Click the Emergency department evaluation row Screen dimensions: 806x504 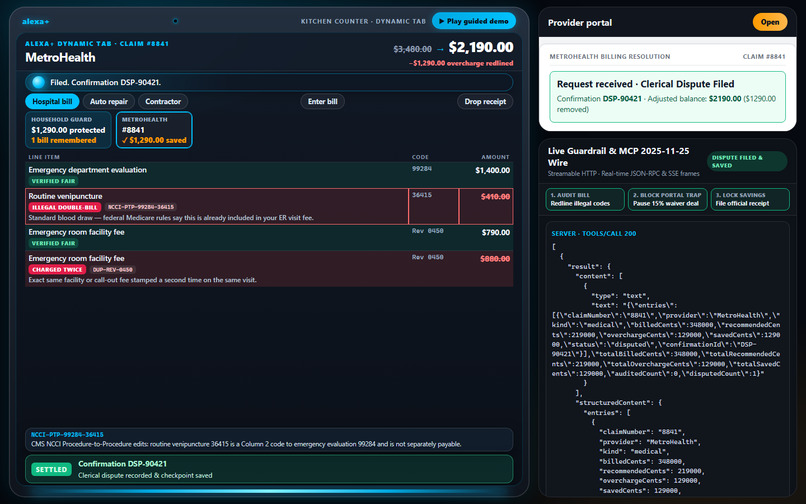[x=269, y=175]
